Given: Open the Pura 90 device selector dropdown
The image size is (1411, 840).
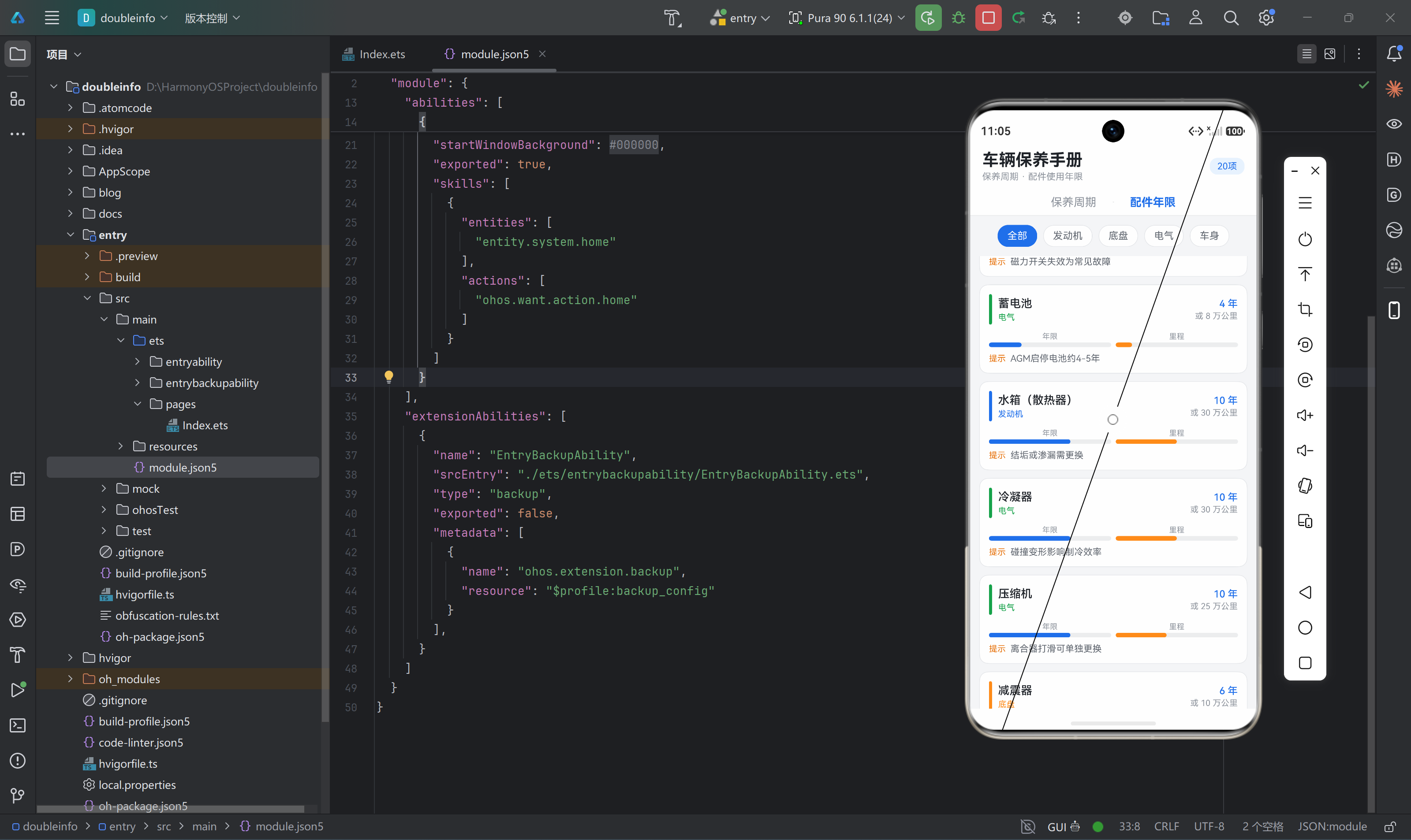Looking at the screenshot, I should 847,18.
